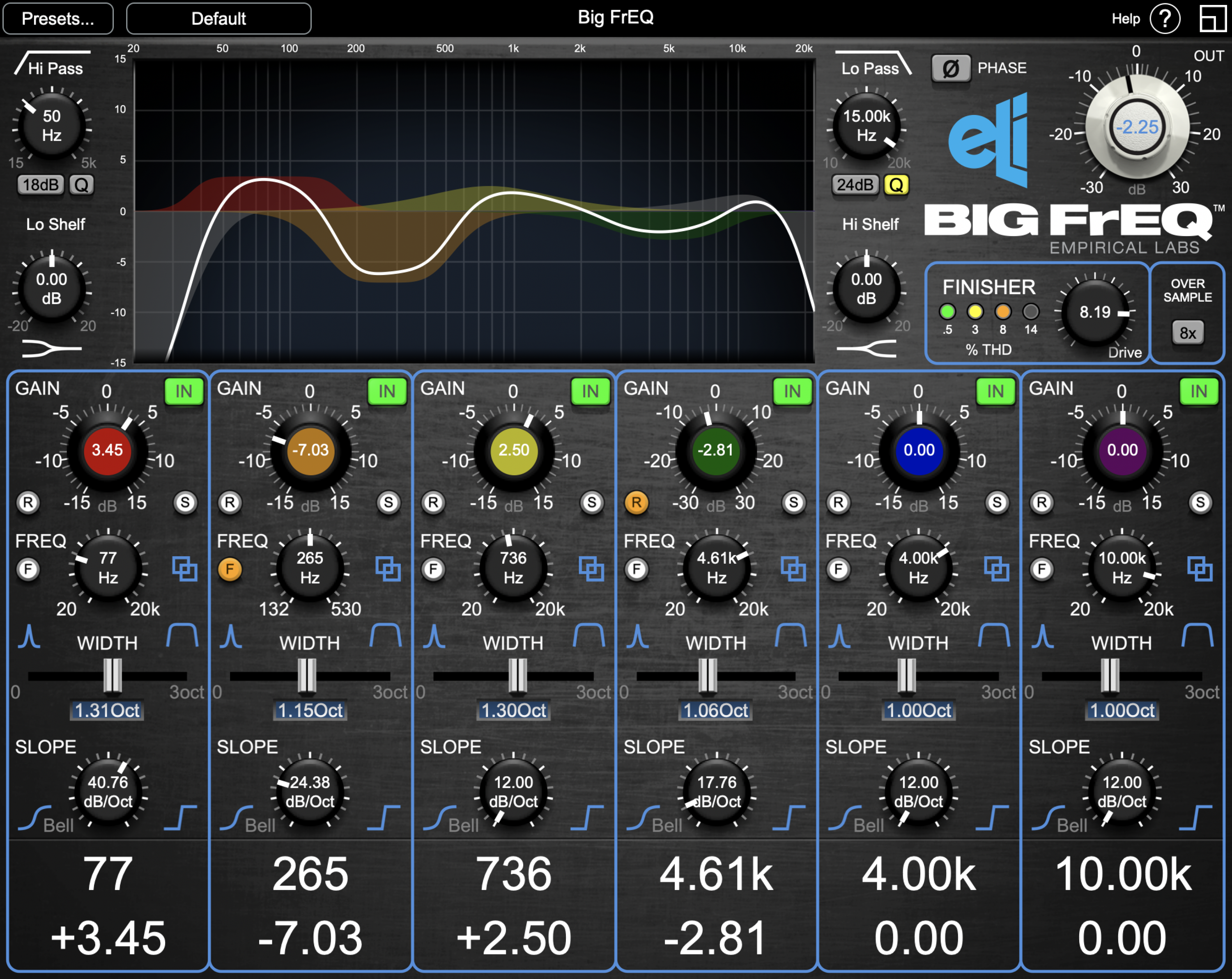Image resolution: width=1232 pixels, height=979 pixels.
Task: Click the copy icon beside band 1 FREQ knob
Action: pos(186,569)
